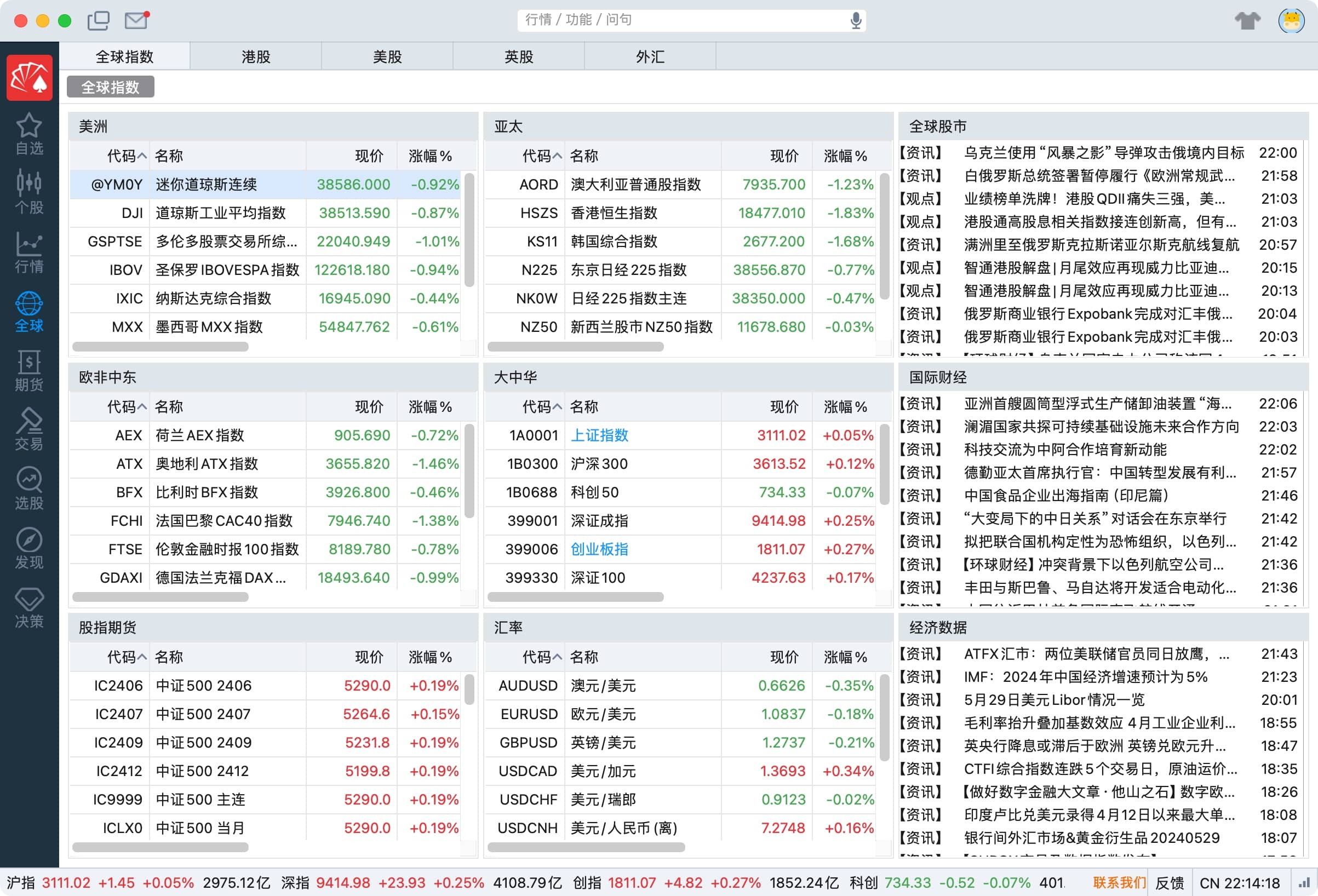Select the EURUSD 欧元/美元 row
Screen dimensions: 1318x896
[680, 715]
